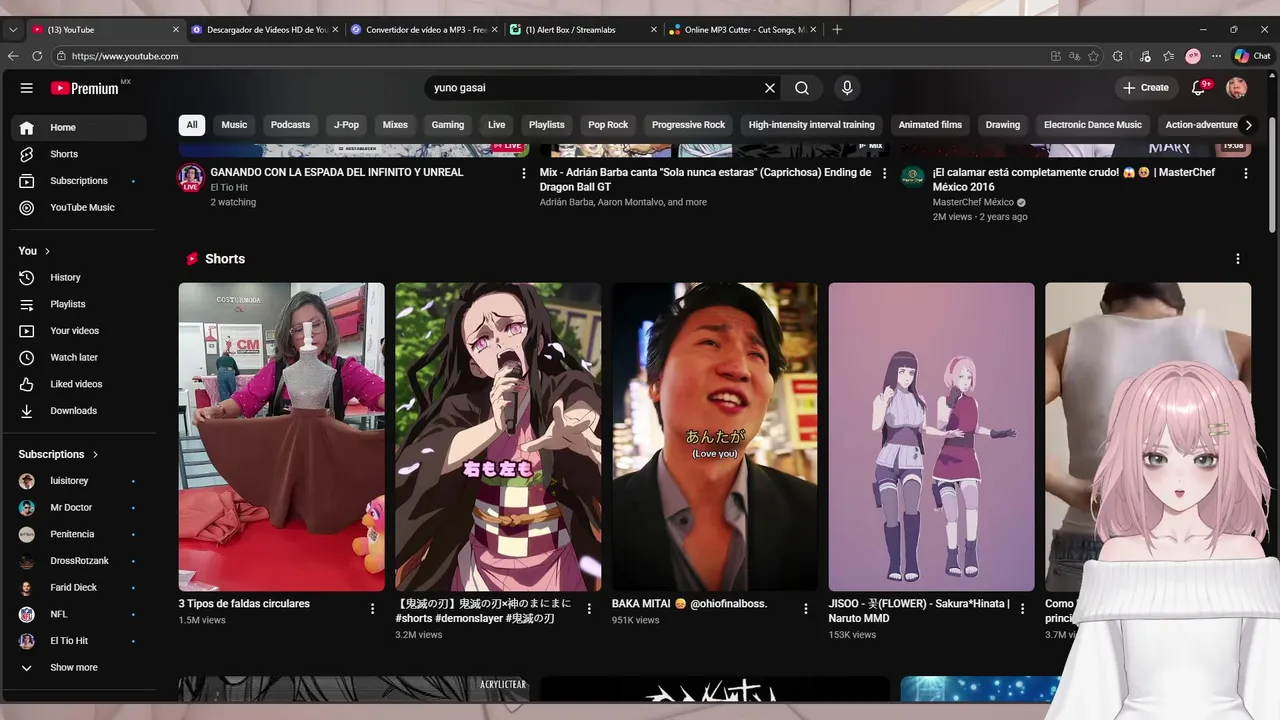Play the Sakura Hinata Naruto MMD short
Image resolution: width=1280 pixels, height=720 pixels.
pos(932,437)
